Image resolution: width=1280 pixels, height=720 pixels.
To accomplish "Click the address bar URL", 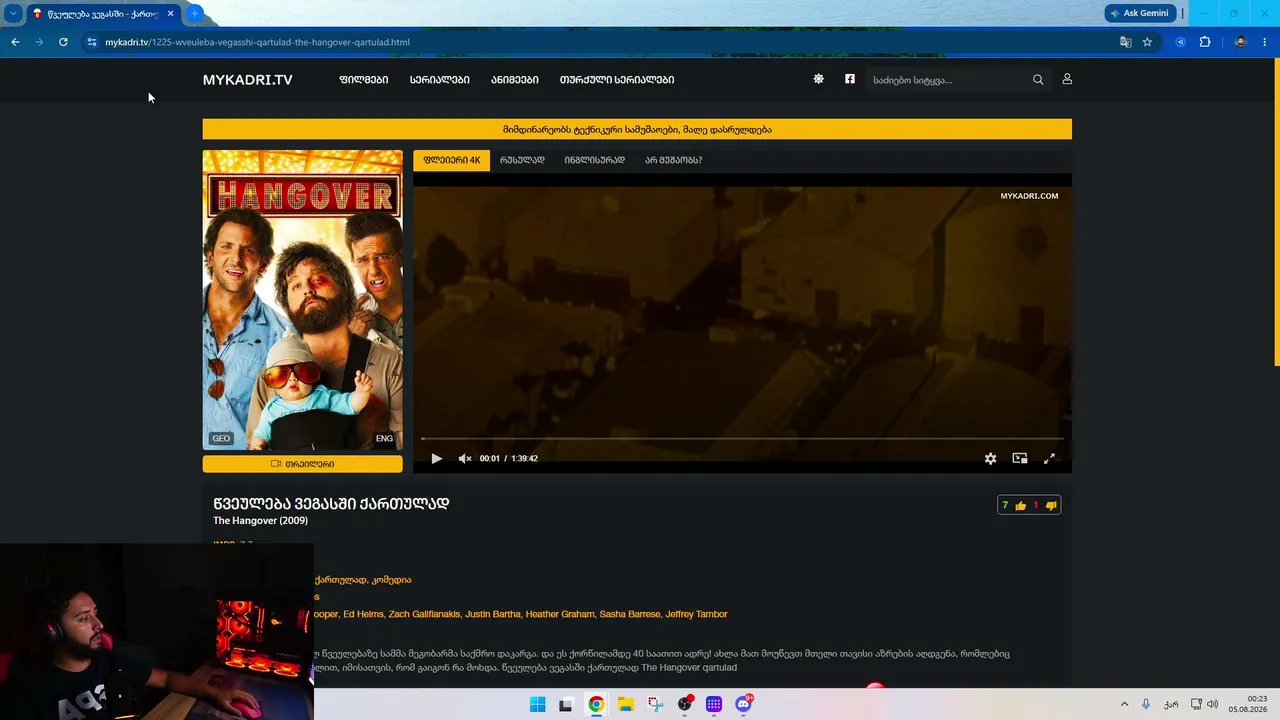I will click(x=258, y=42).
